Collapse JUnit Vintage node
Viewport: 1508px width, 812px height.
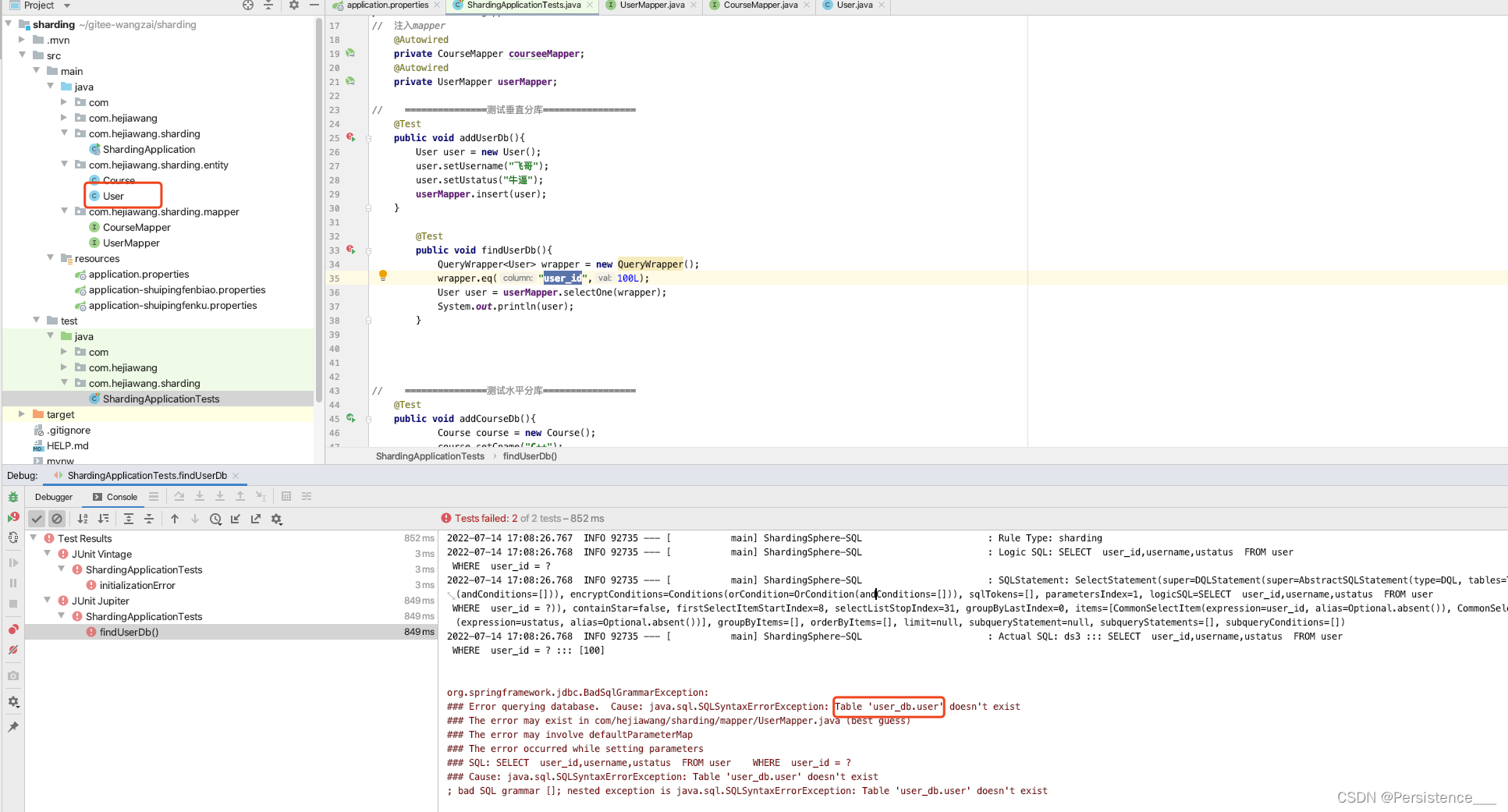coord(48,553)
